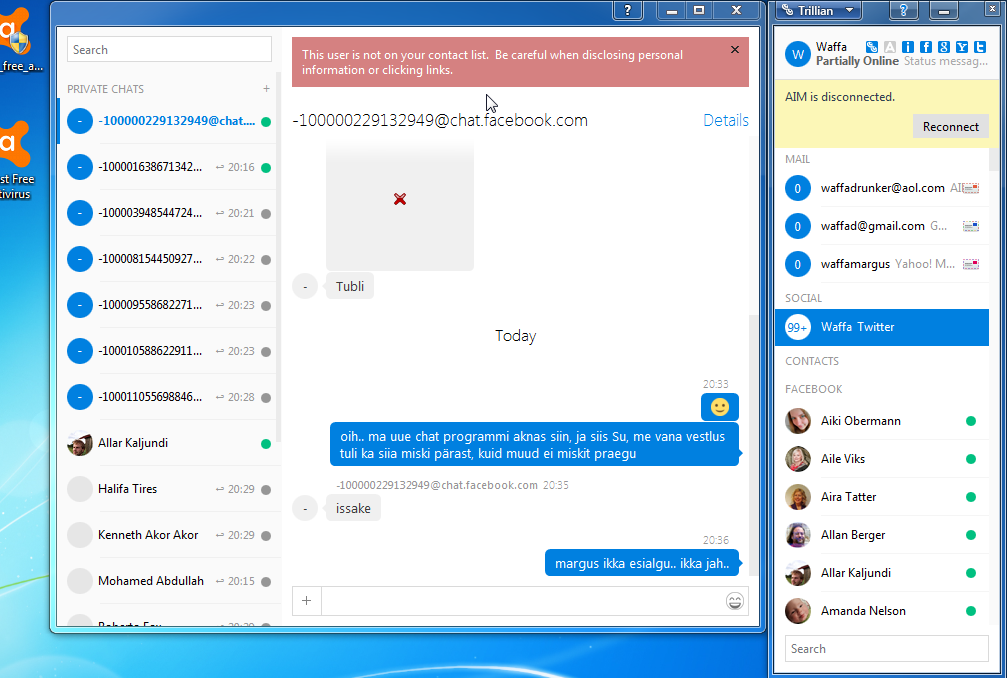Open the emoticon picker in the message box
The image size is (1007, 678).
[x=735, y=601]
